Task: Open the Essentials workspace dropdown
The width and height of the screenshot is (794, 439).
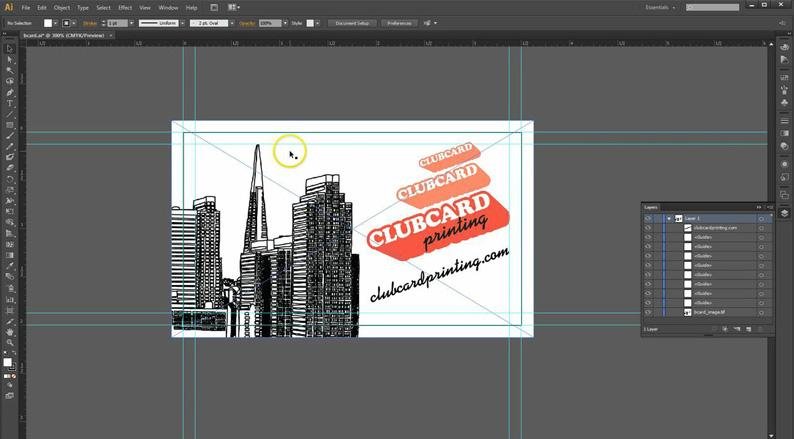Action: 660,7
